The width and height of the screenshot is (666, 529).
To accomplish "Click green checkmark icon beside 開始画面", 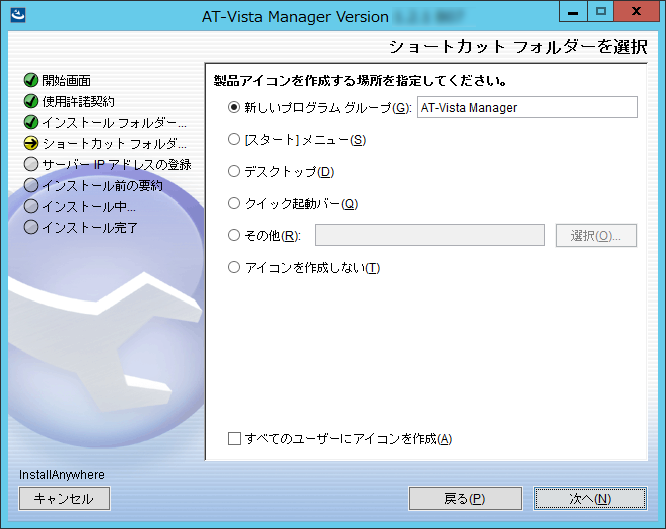I will click(x=31, y=80).
